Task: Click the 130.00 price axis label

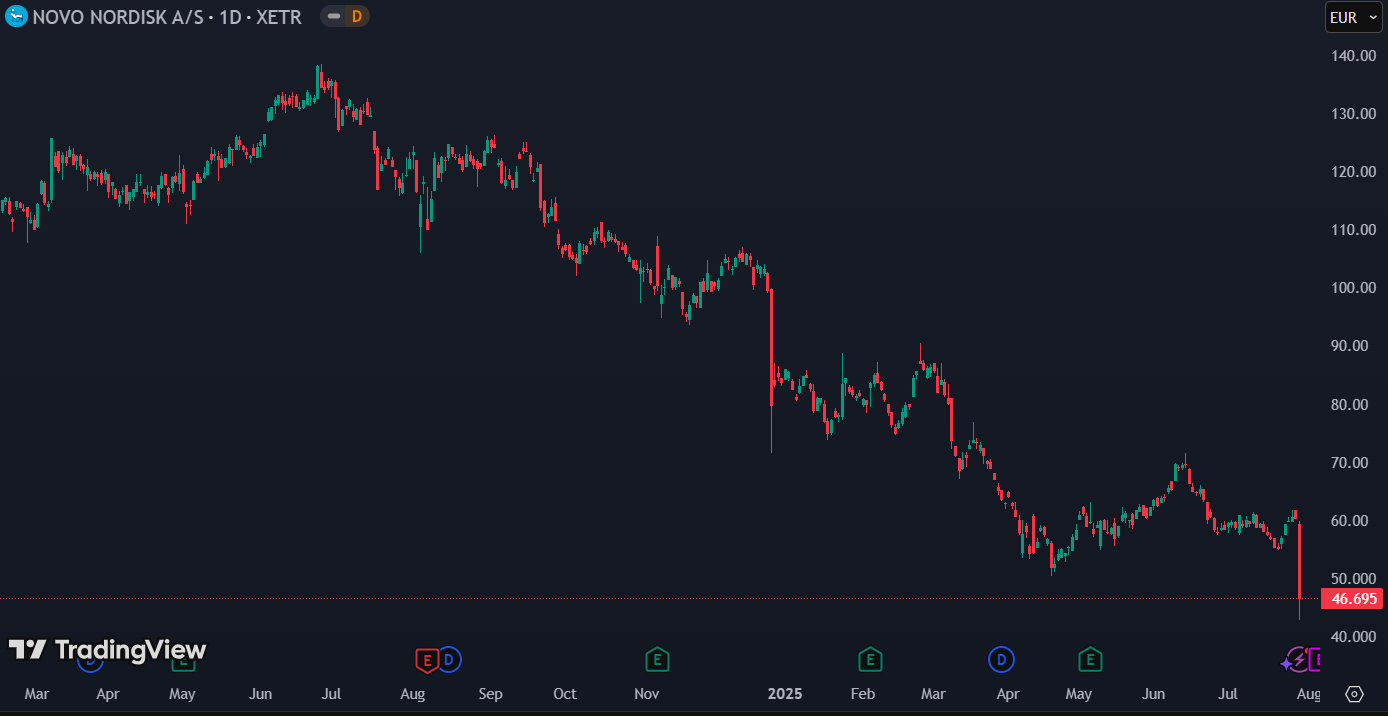Action: click(1354, 113)
